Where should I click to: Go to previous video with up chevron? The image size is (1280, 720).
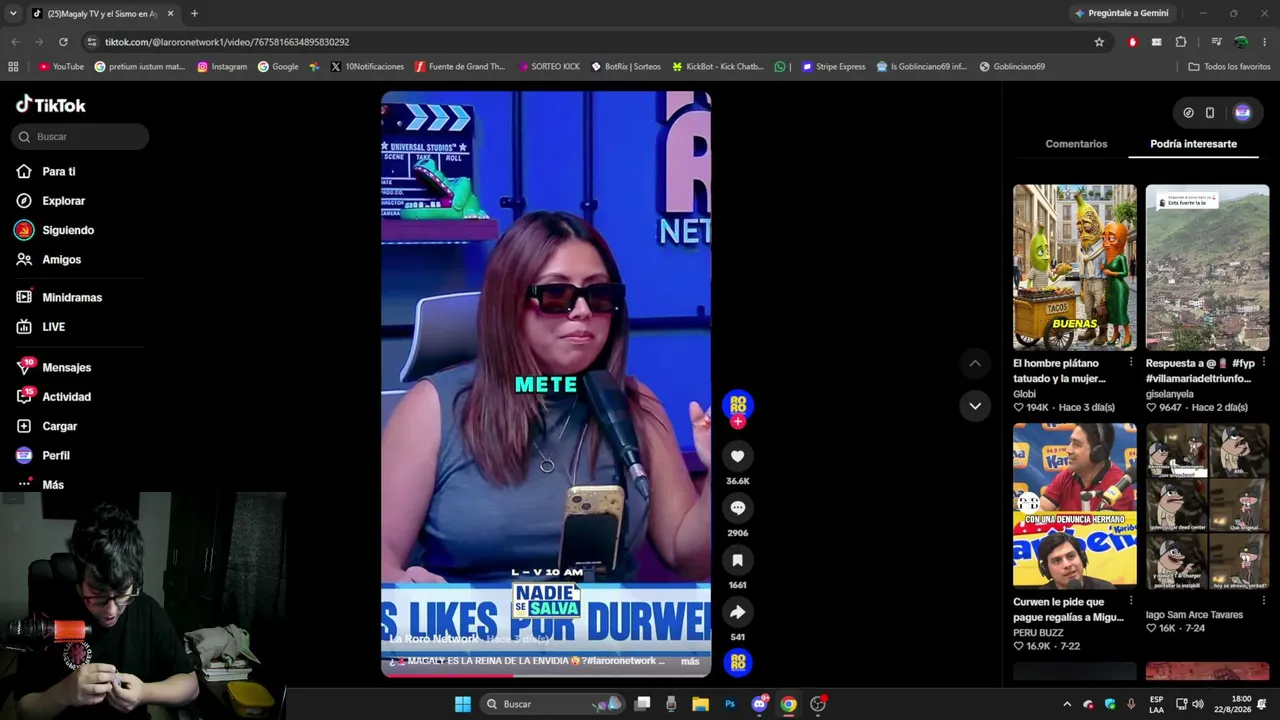(x=975, y=363)
